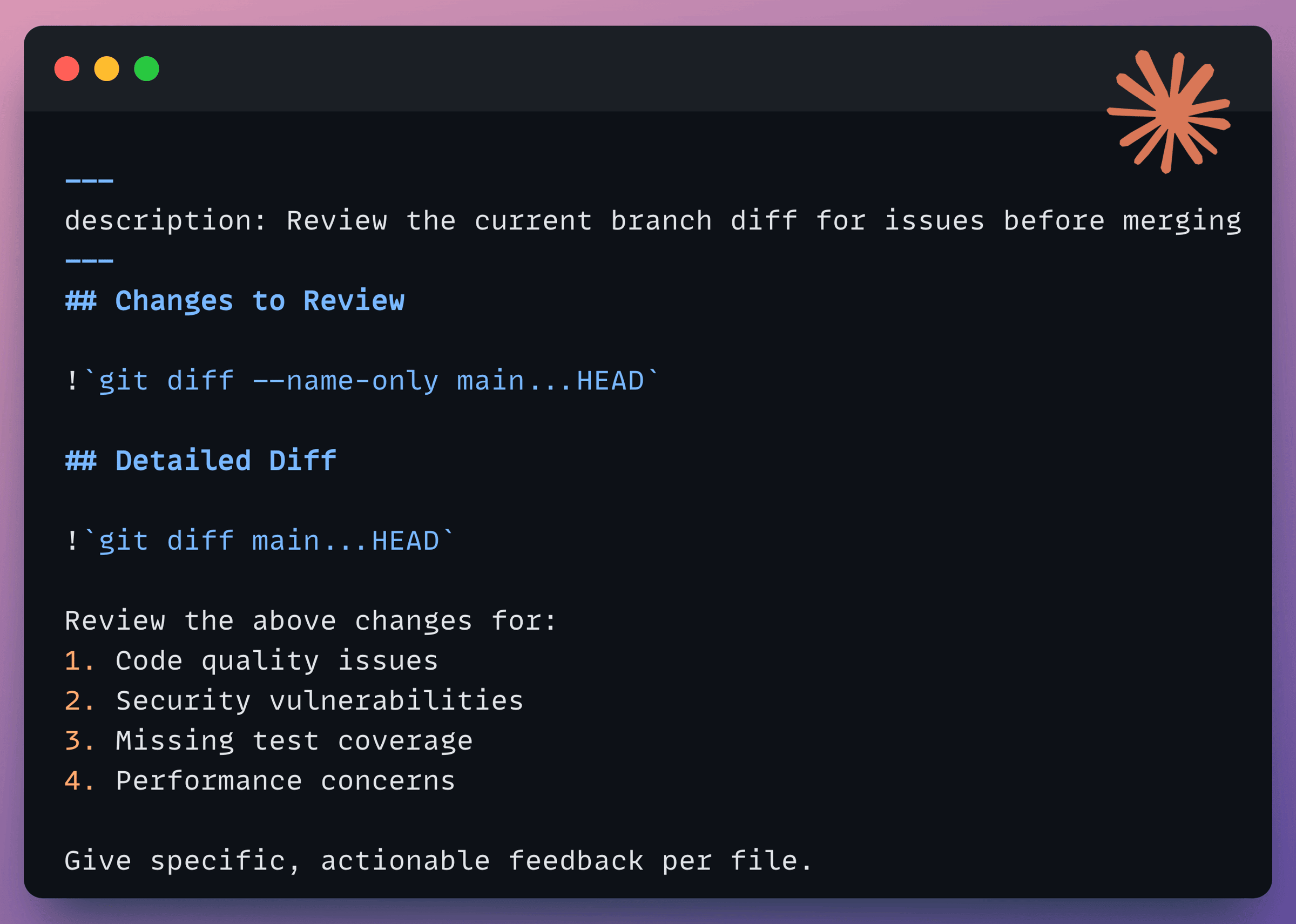
Task: Click the word "merging" in the description
Action: point(1182,221)
